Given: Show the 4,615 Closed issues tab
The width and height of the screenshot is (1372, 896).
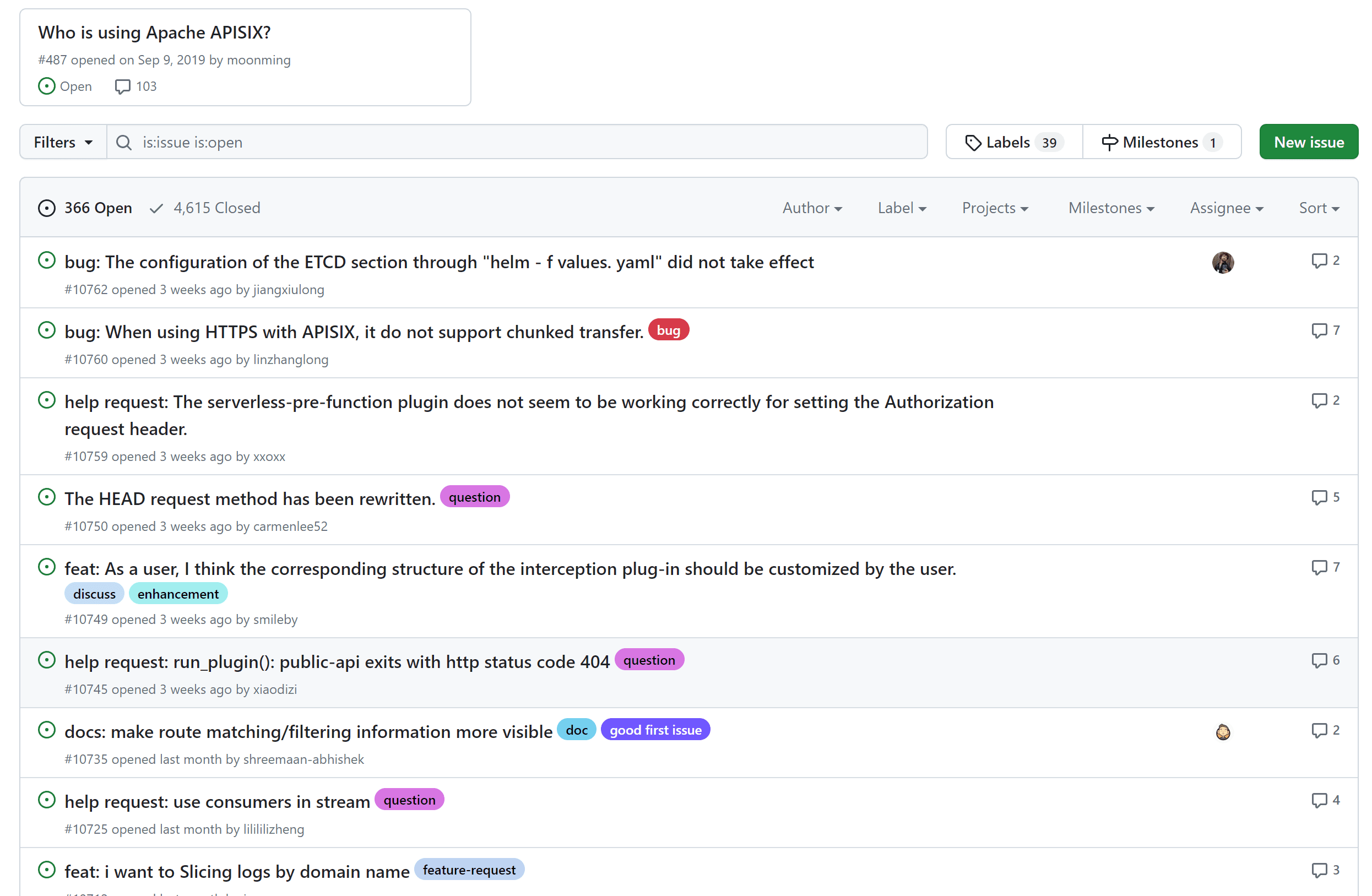Looking at the screenshot, I should tap(205, 208).
